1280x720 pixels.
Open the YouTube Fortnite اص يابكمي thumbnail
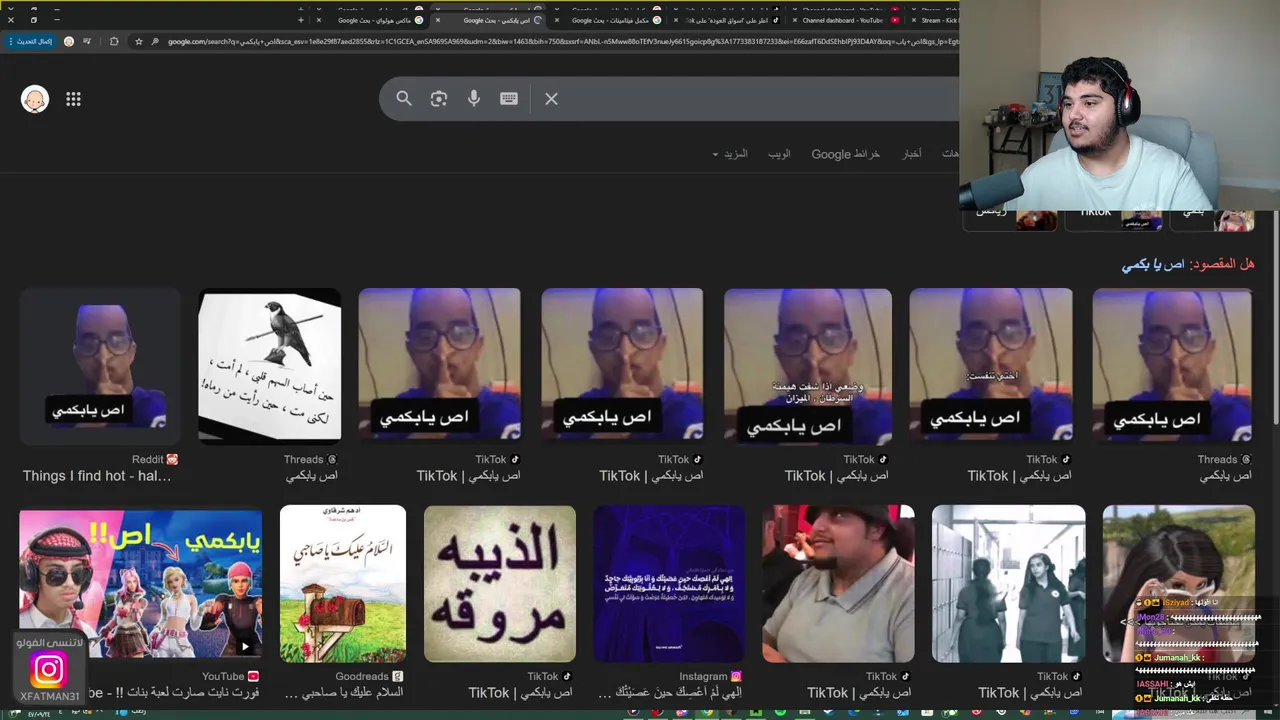point(140,583)
